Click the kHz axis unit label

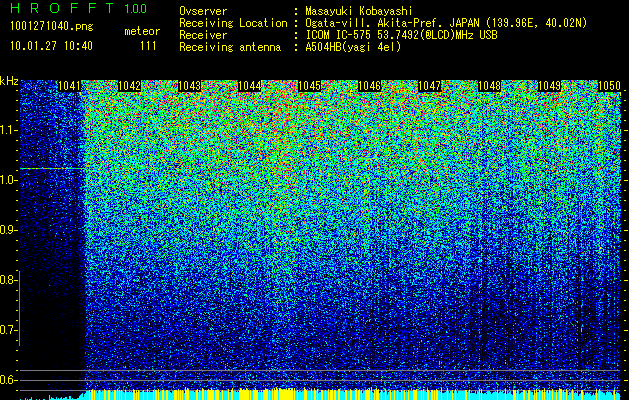[x=9, y=81]
